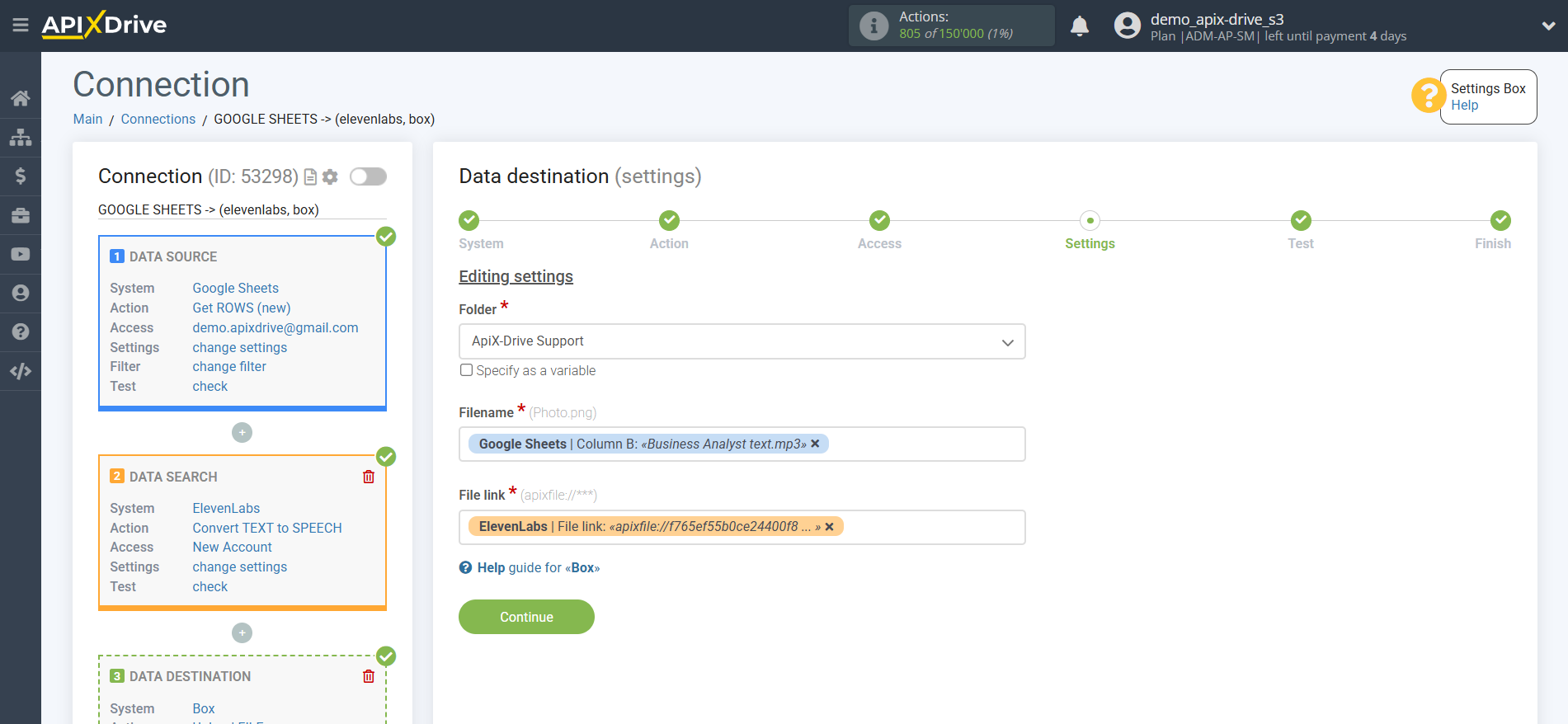This screenshot has width=1568, height=724.
Task: Go to the Test step
Action: tap(1301, 220)
